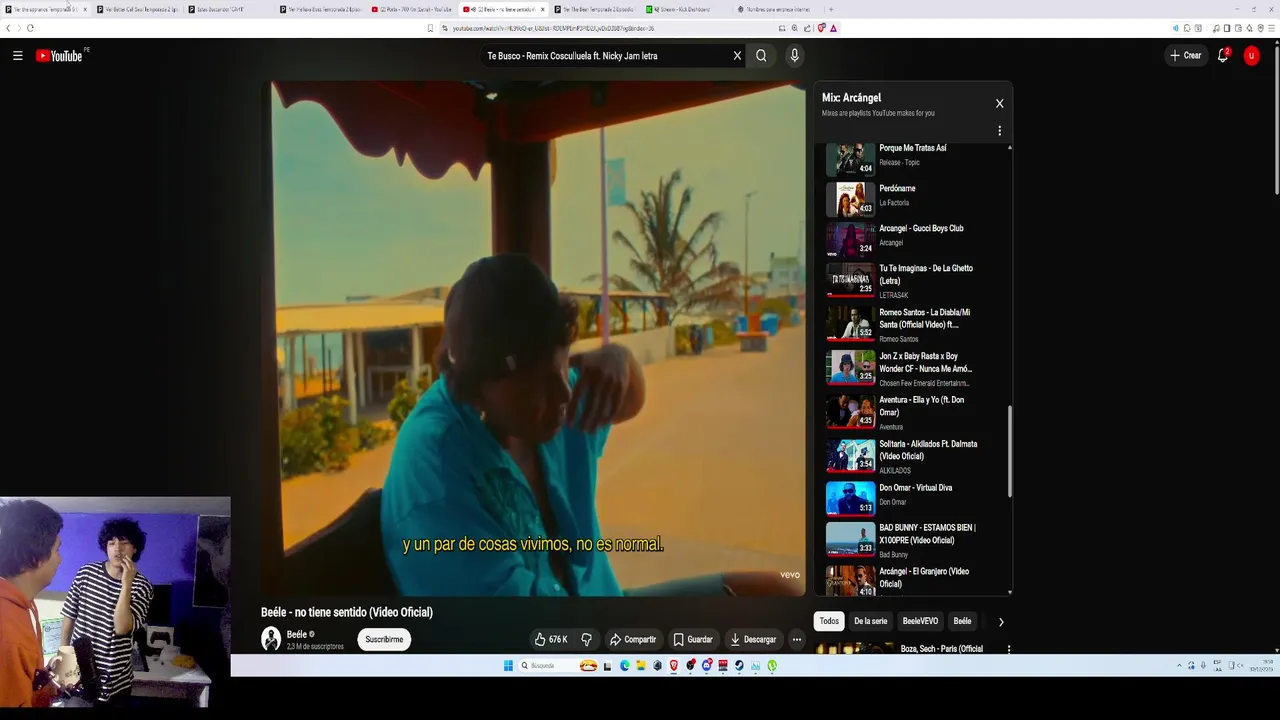Dislike the Beéle video
Viewport: 1280px width, 720px height.
587,639
